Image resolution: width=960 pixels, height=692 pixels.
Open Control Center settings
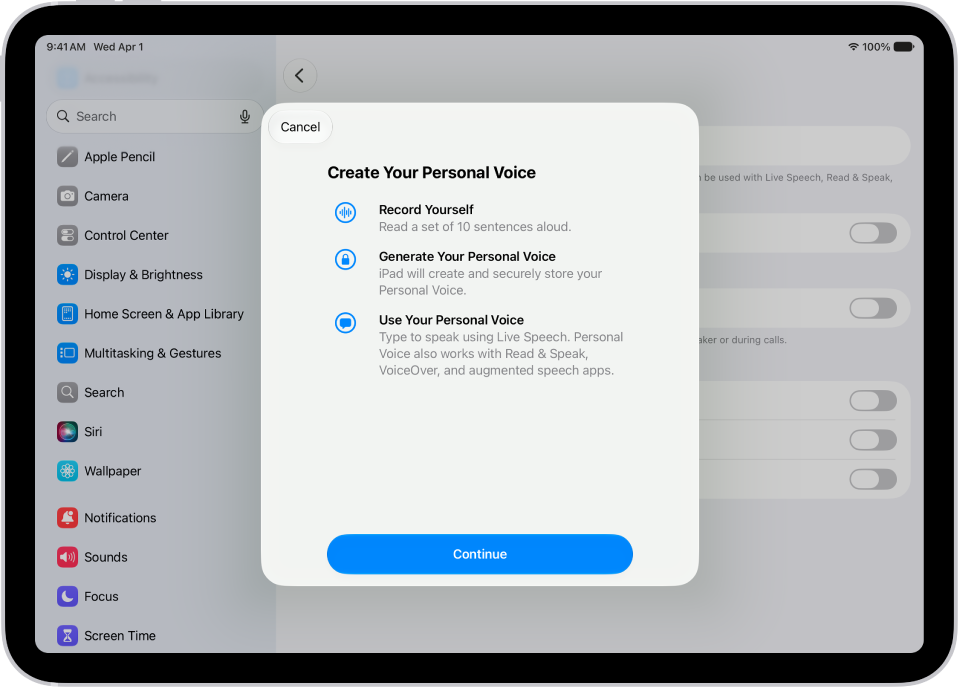[153, 235]
